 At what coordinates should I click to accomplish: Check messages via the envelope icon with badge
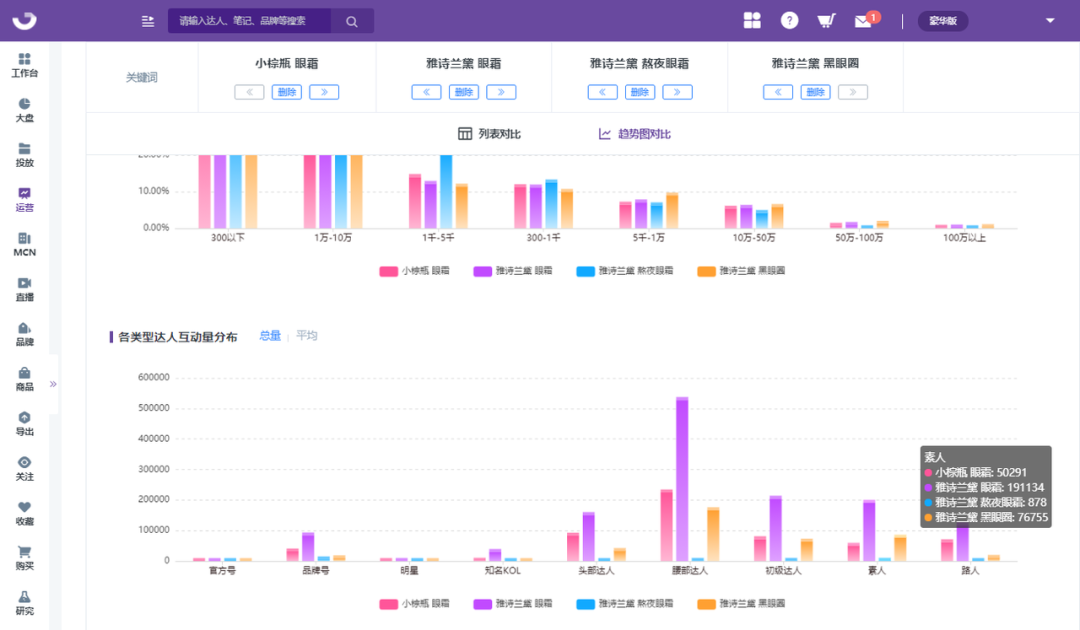coord(865,20)
